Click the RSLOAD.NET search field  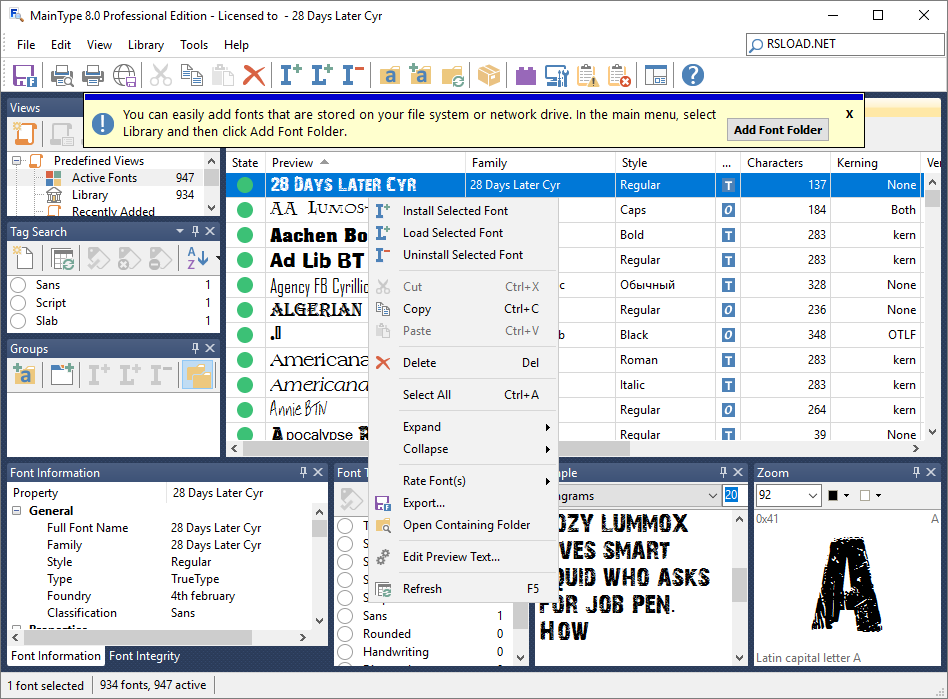pos(845,44)
